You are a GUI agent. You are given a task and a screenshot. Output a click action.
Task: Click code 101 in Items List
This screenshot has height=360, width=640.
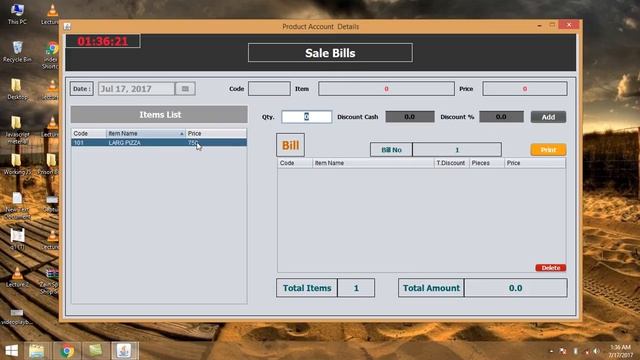pos(79,142)
